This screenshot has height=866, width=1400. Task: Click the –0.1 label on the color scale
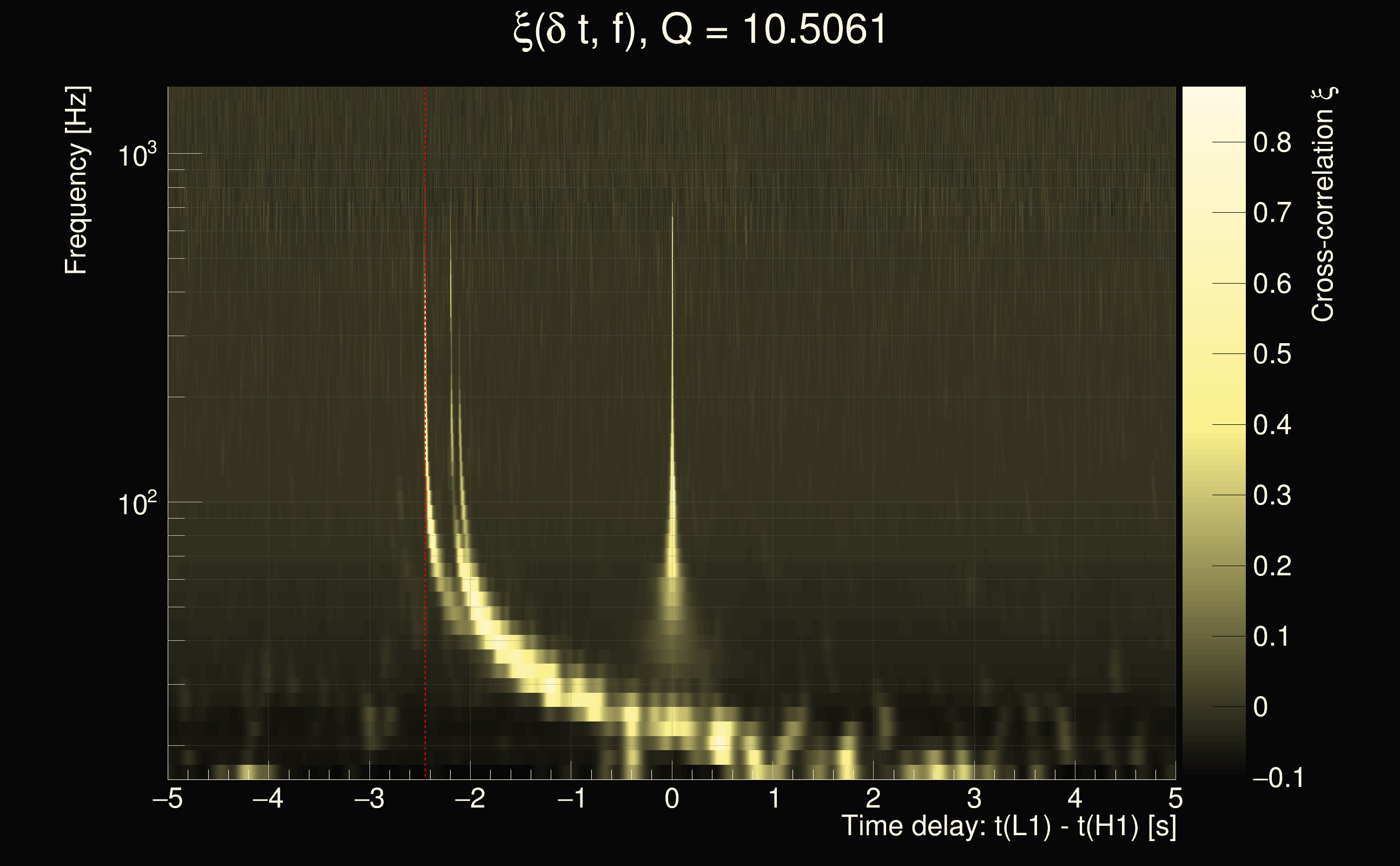point(1278,778)
